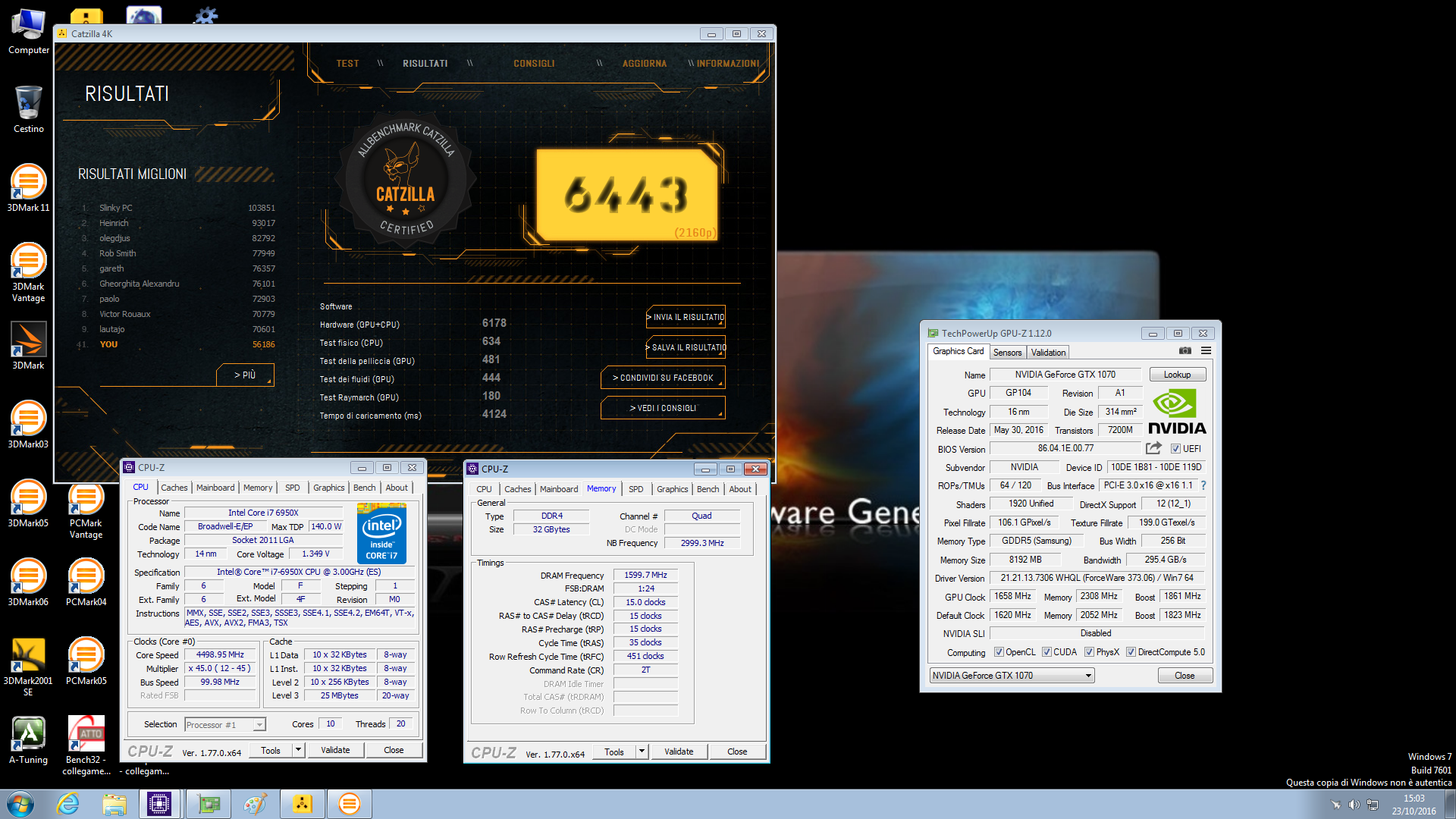Open the Validation tab in GPU-Z

[x=1048, y=353]
